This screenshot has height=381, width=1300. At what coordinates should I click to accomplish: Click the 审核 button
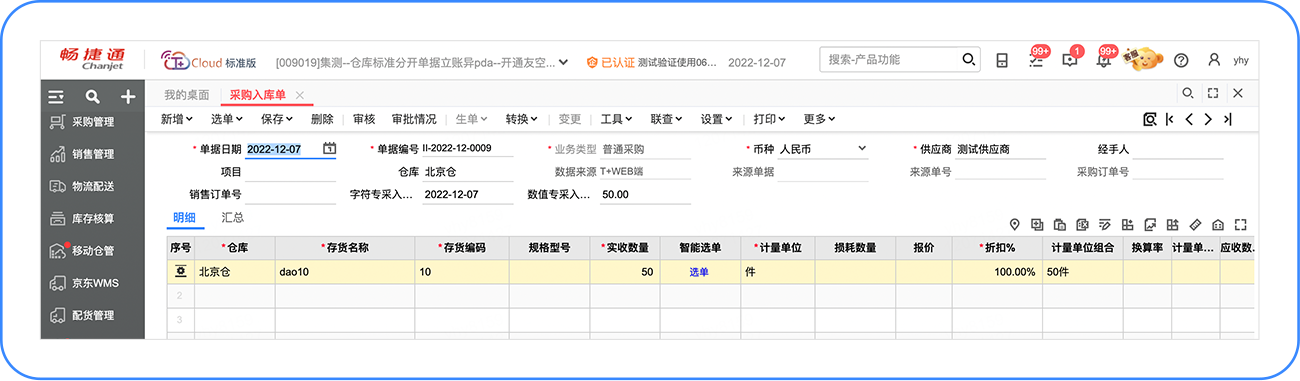click(364, 119)
